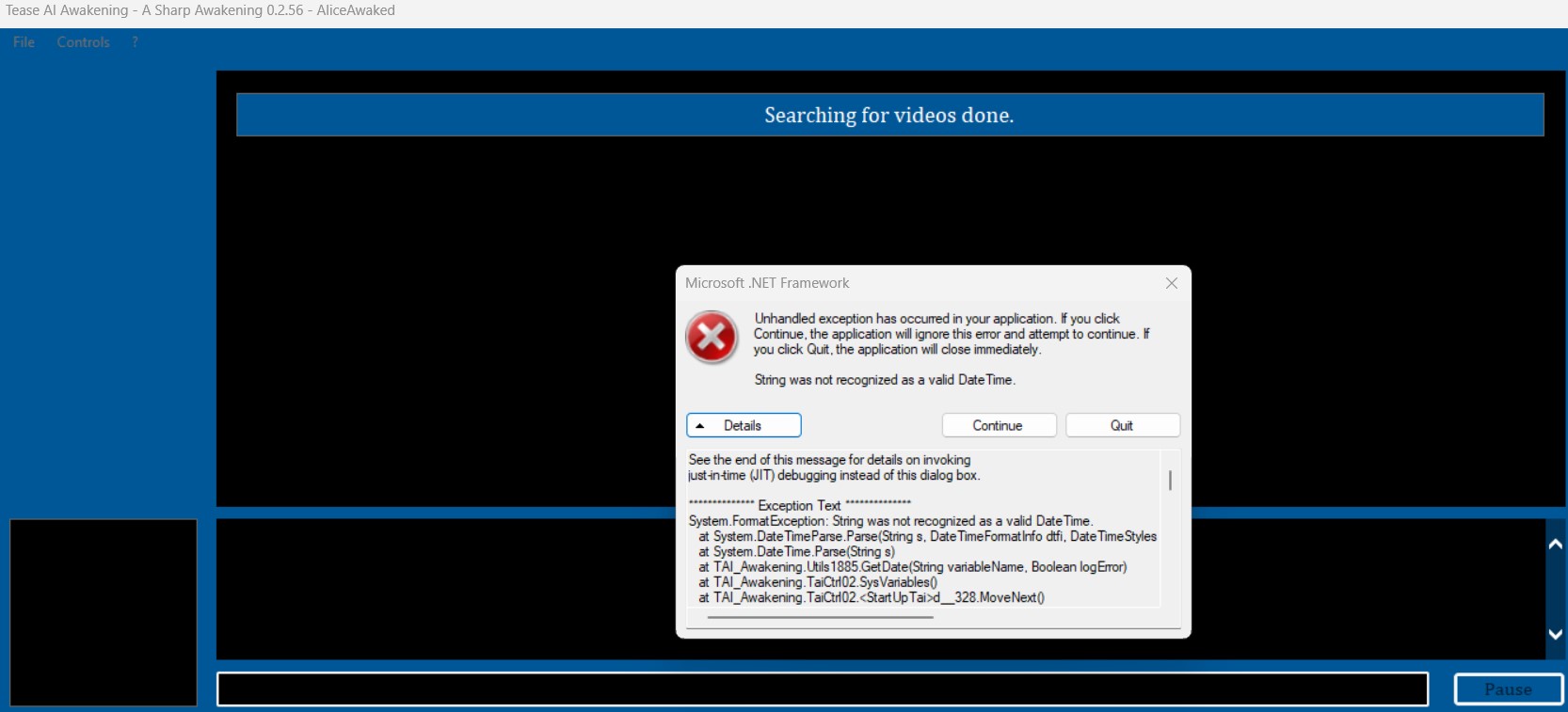Open the question mark help menu
The height and width of the screenshot is (712, 1568).
pyautogui.click(x=135, y=42)
